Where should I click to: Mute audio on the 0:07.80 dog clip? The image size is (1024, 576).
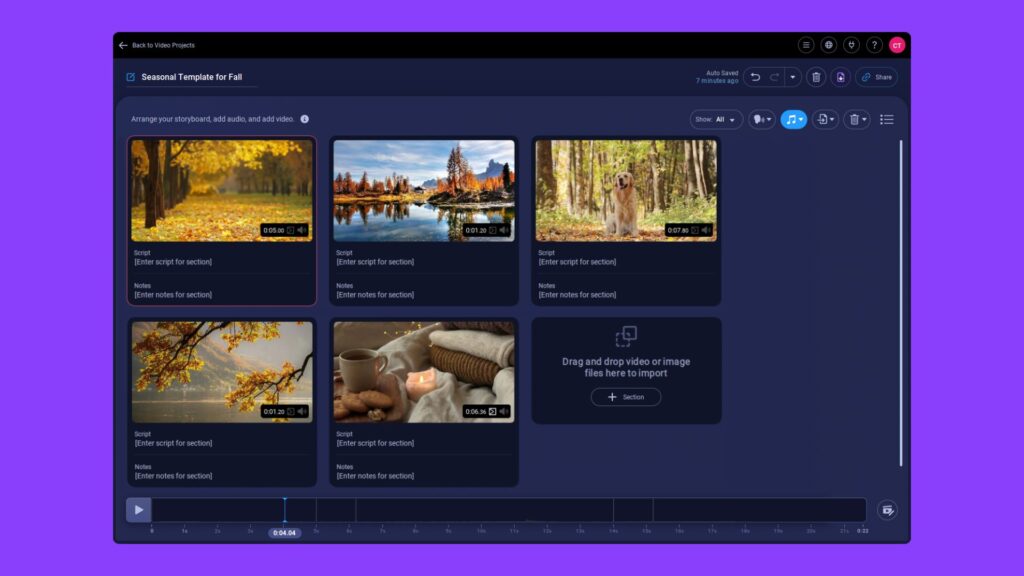point(706,230)
